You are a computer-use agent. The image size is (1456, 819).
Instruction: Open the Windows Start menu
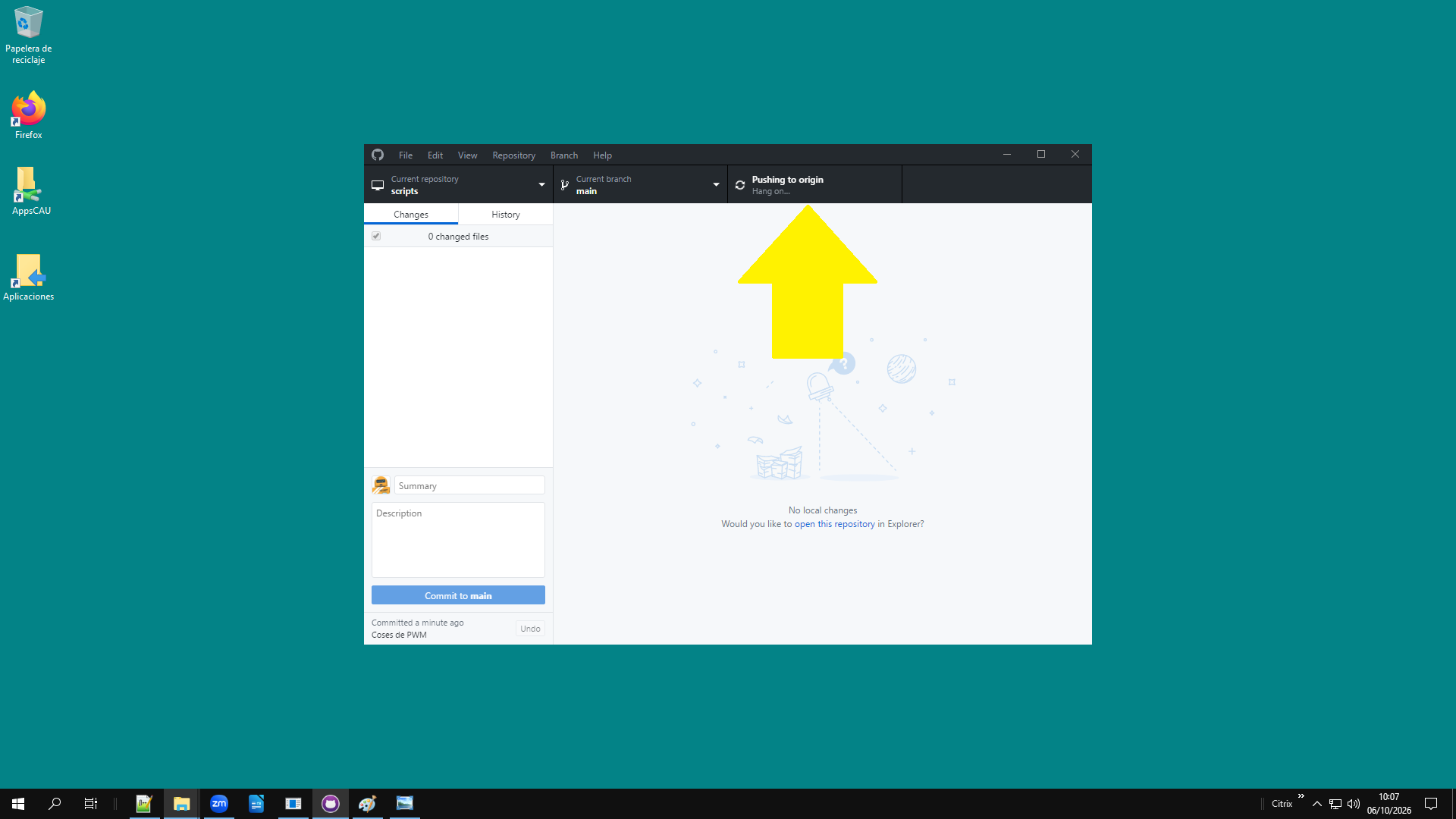[18, 804]
